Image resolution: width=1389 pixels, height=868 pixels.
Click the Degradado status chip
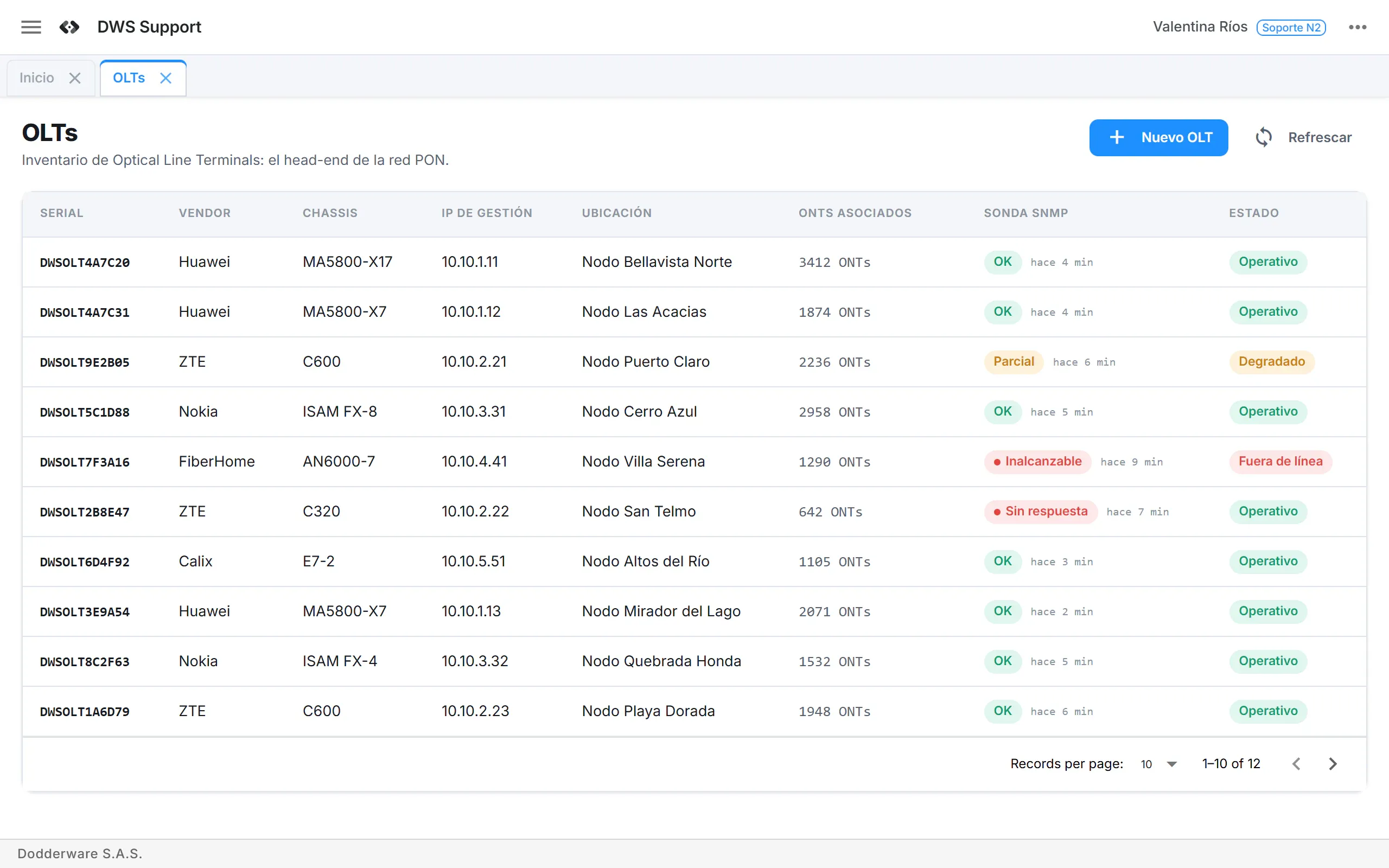[1271, 362]
